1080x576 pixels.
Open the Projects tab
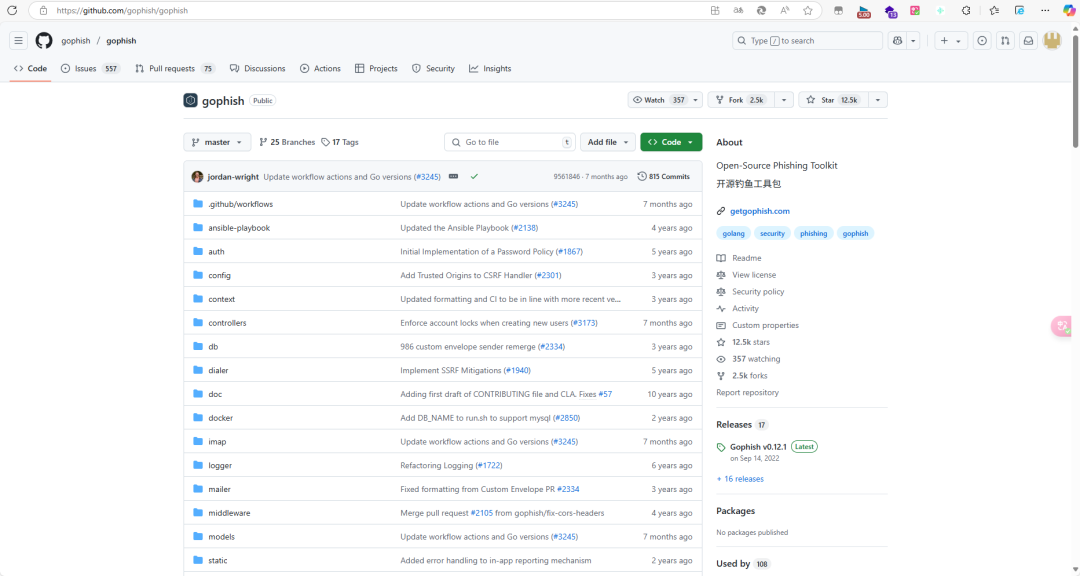[x=376, y=68]
